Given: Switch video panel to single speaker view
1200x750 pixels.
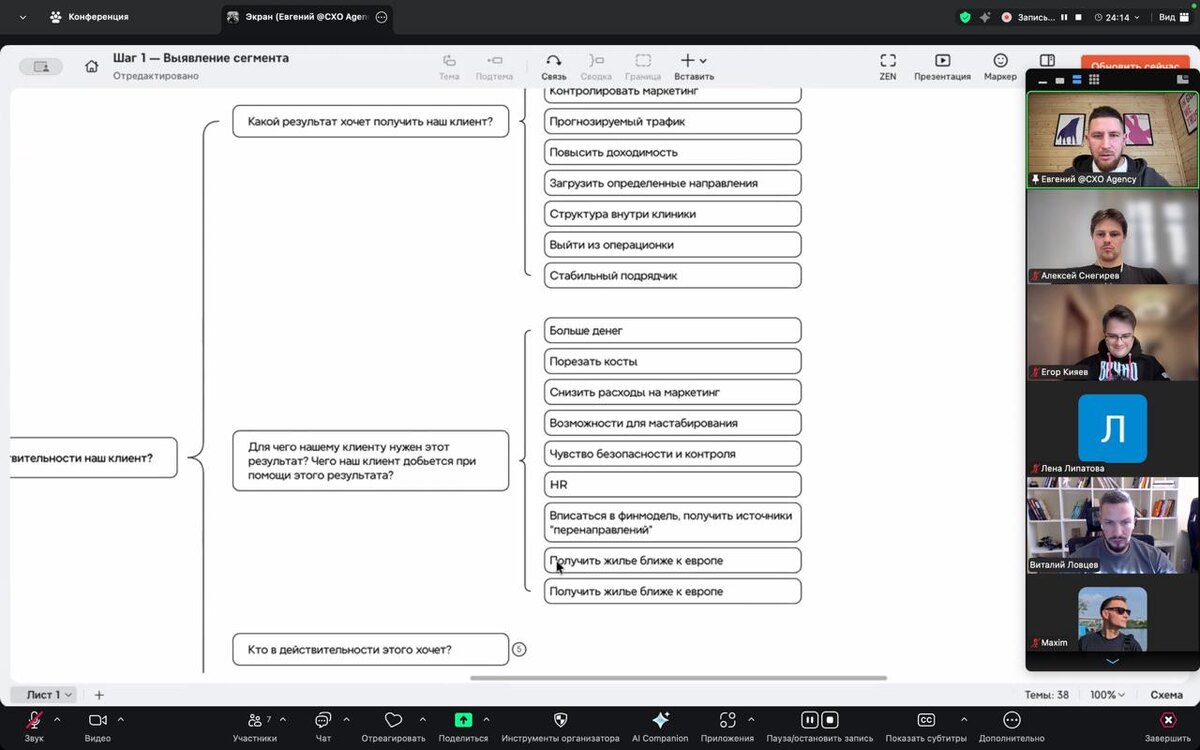Looking at the screenshot, I should (1060, 81).
